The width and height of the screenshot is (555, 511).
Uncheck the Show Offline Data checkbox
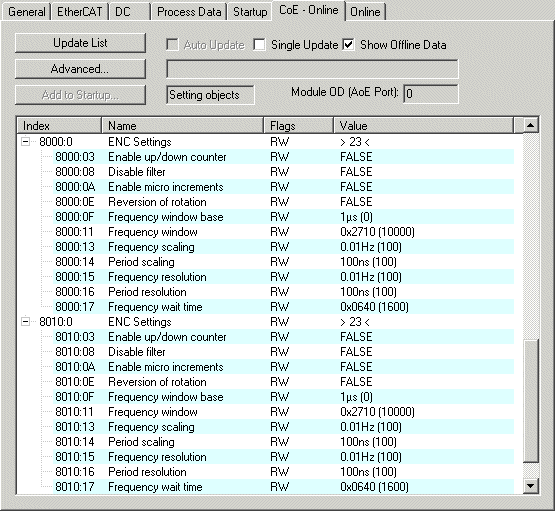[x=349, y=45]
